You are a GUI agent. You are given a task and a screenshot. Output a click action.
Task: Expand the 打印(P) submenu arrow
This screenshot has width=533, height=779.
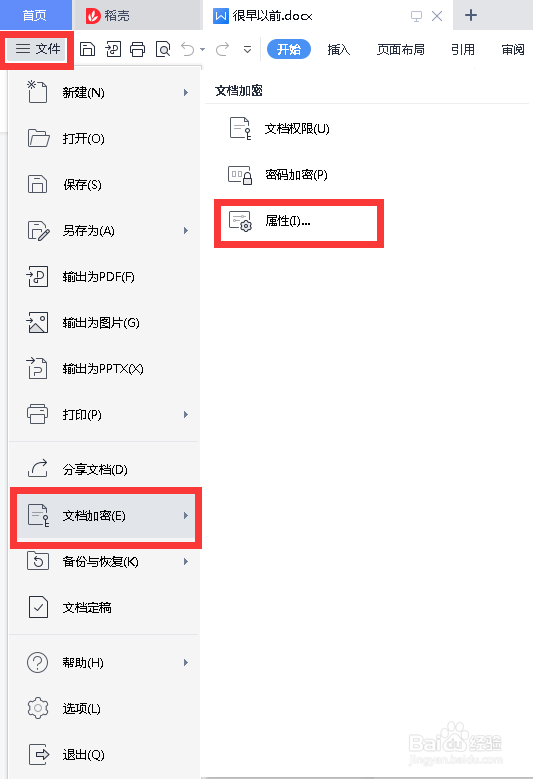(186, 414)
